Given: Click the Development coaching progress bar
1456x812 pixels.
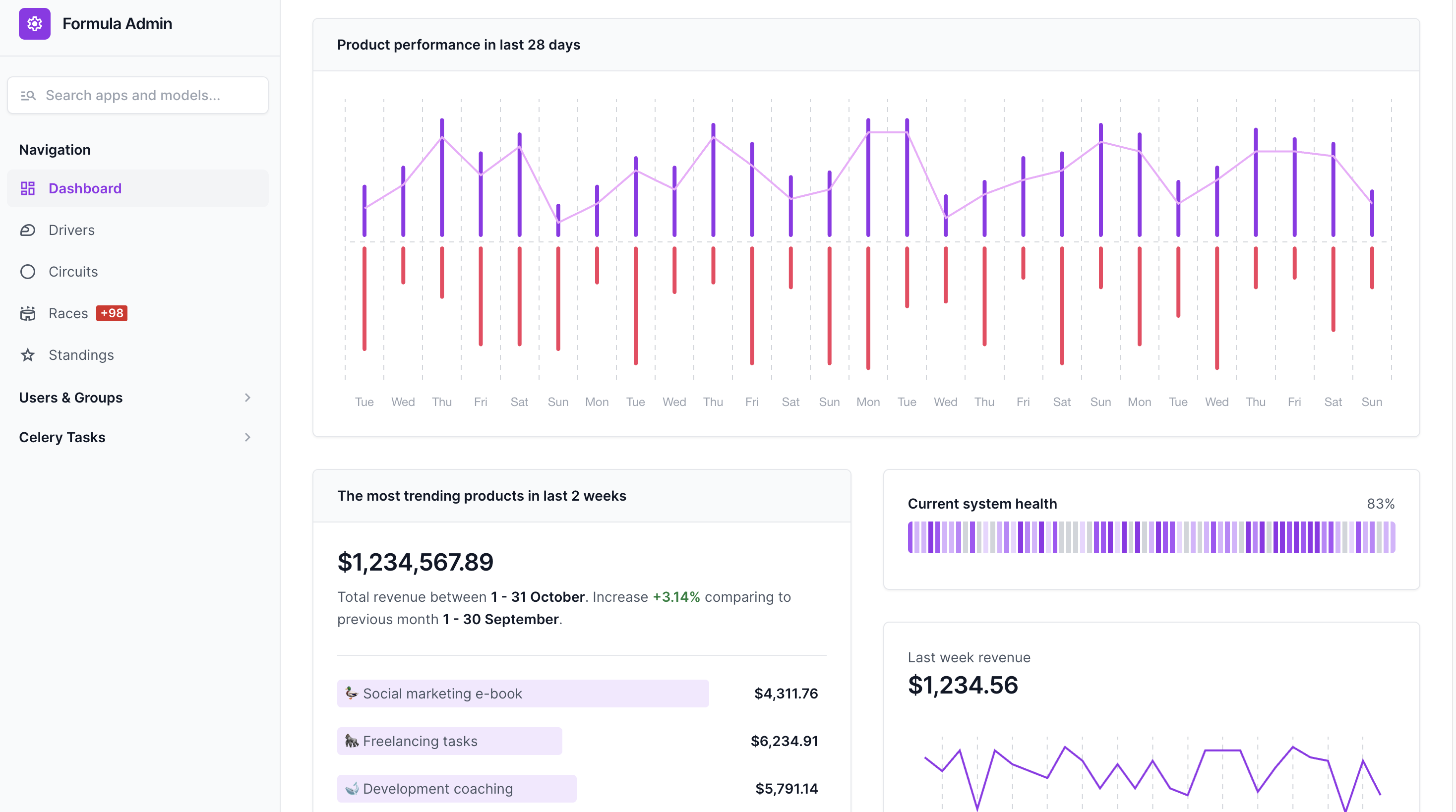Looking at the screenshot, I should click(457, 788).
